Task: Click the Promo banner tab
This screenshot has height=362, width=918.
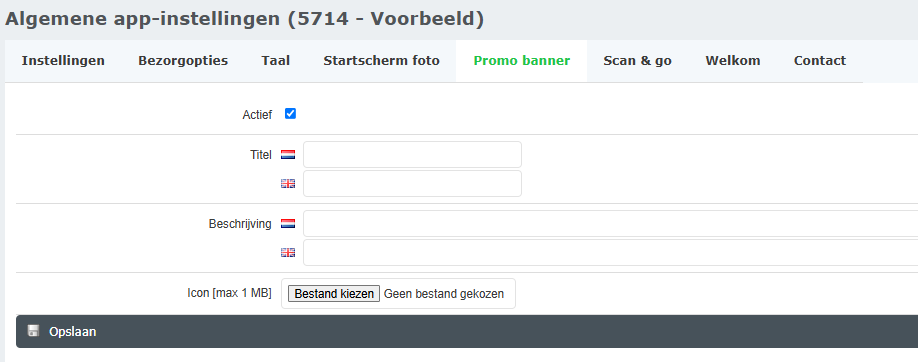Action: coord(522,61)
